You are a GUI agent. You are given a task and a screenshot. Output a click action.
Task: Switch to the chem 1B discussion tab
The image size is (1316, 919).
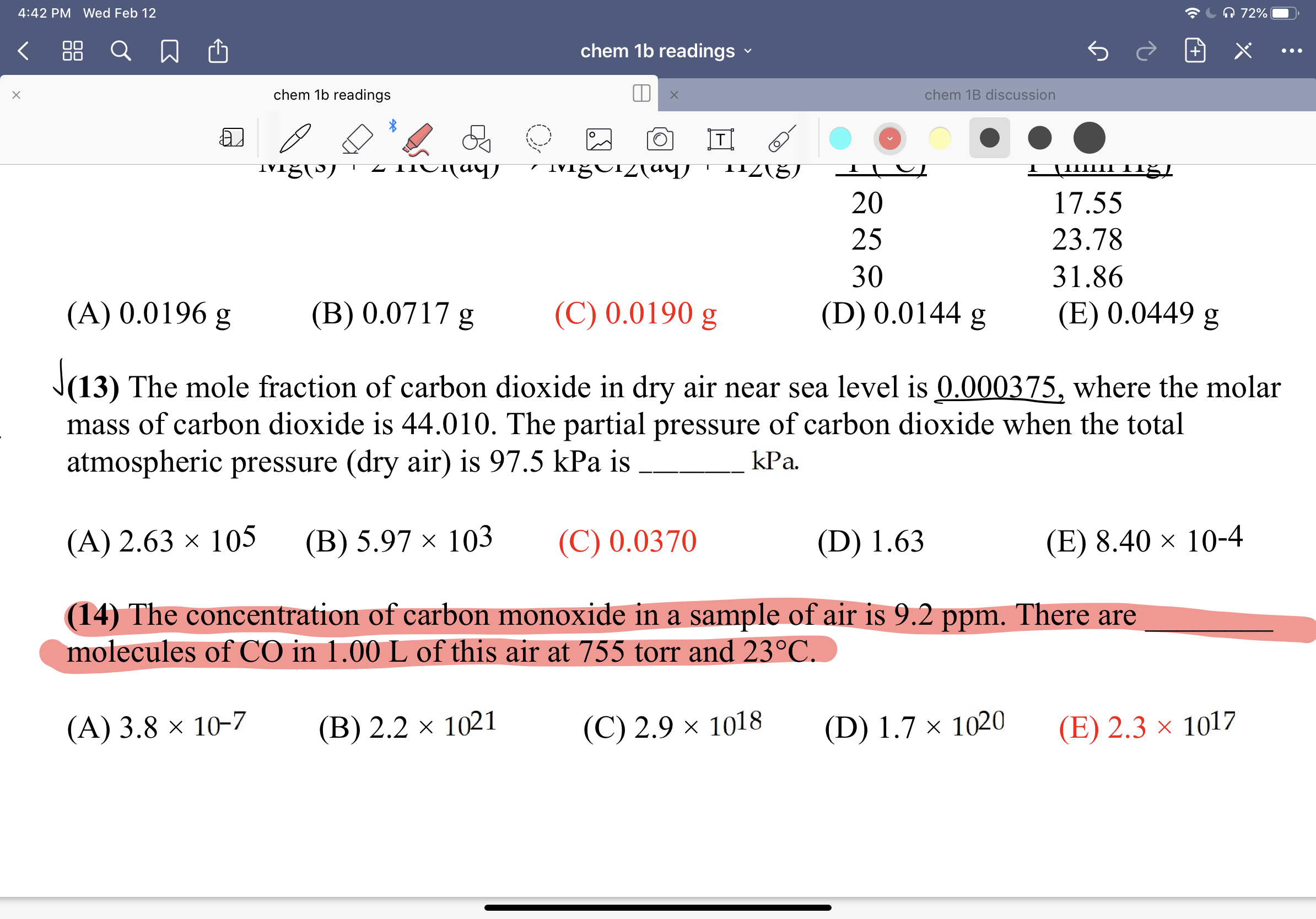pyautogui.click(x=990, y=95)
